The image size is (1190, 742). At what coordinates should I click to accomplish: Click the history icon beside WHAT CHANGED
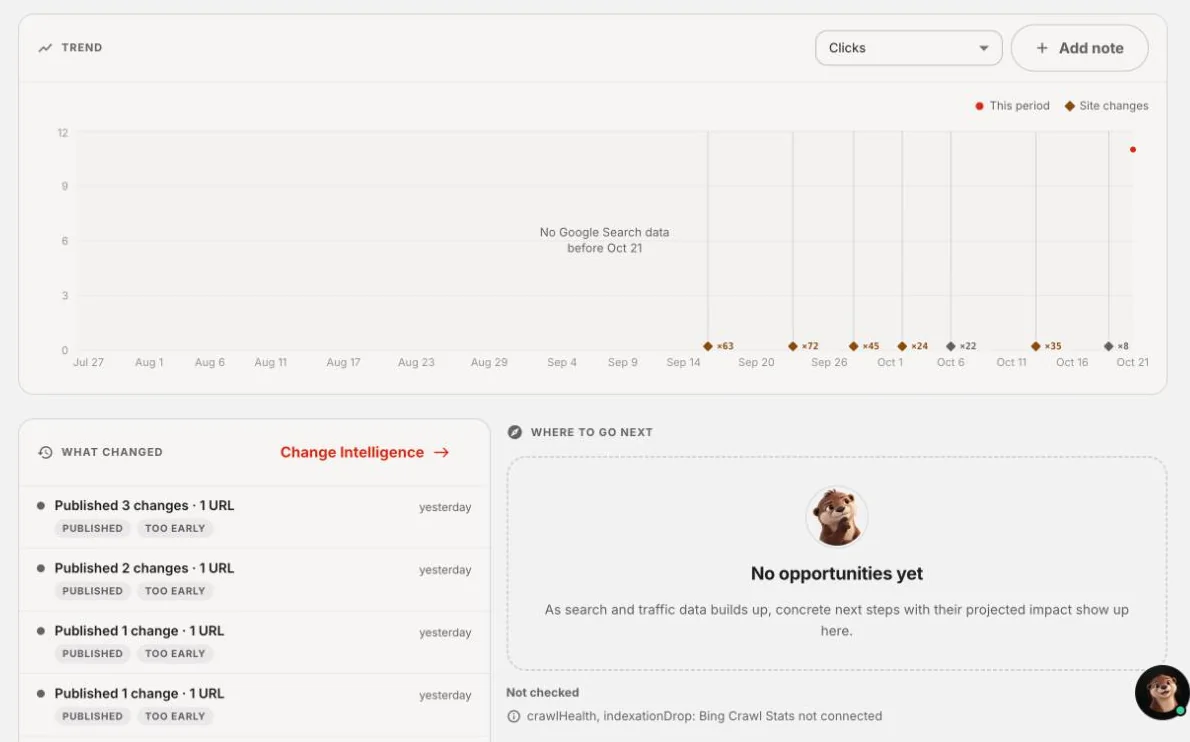pyautogui.click(x=46, y=452)
